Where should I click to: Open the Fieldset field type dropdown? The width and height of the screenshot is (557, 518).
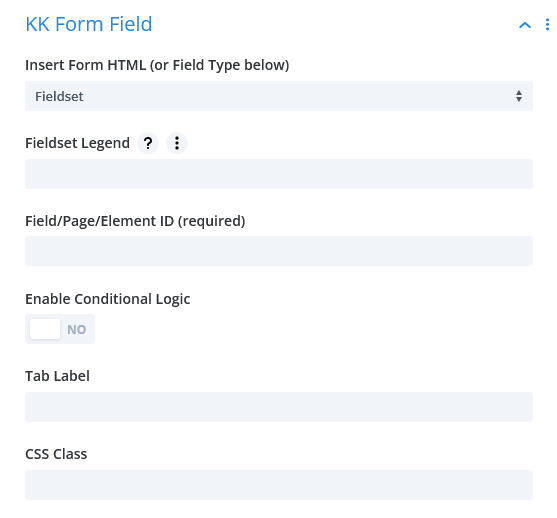pos(279,96)
